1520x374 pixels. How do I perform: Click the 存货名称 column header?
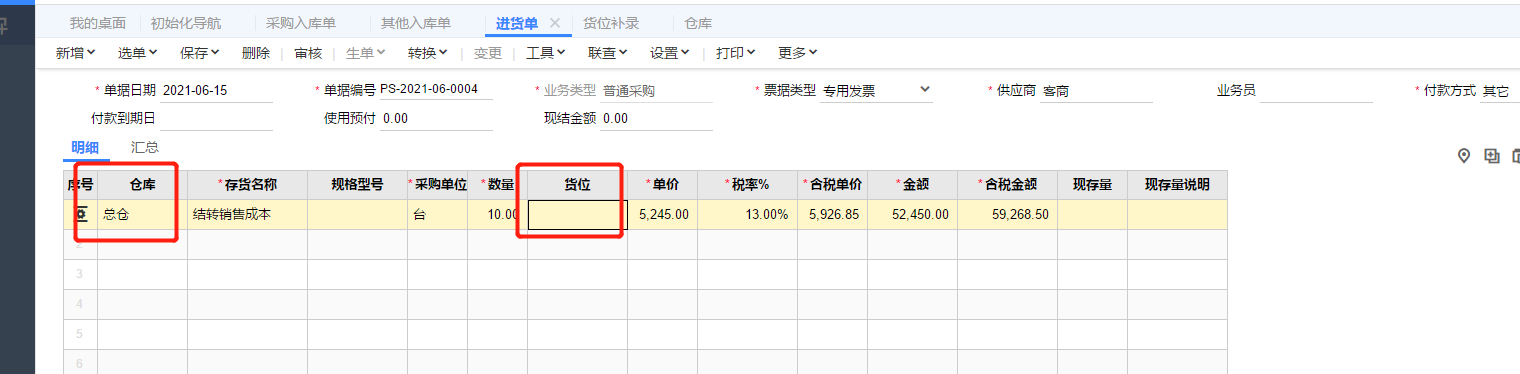[x=247, y=185]
